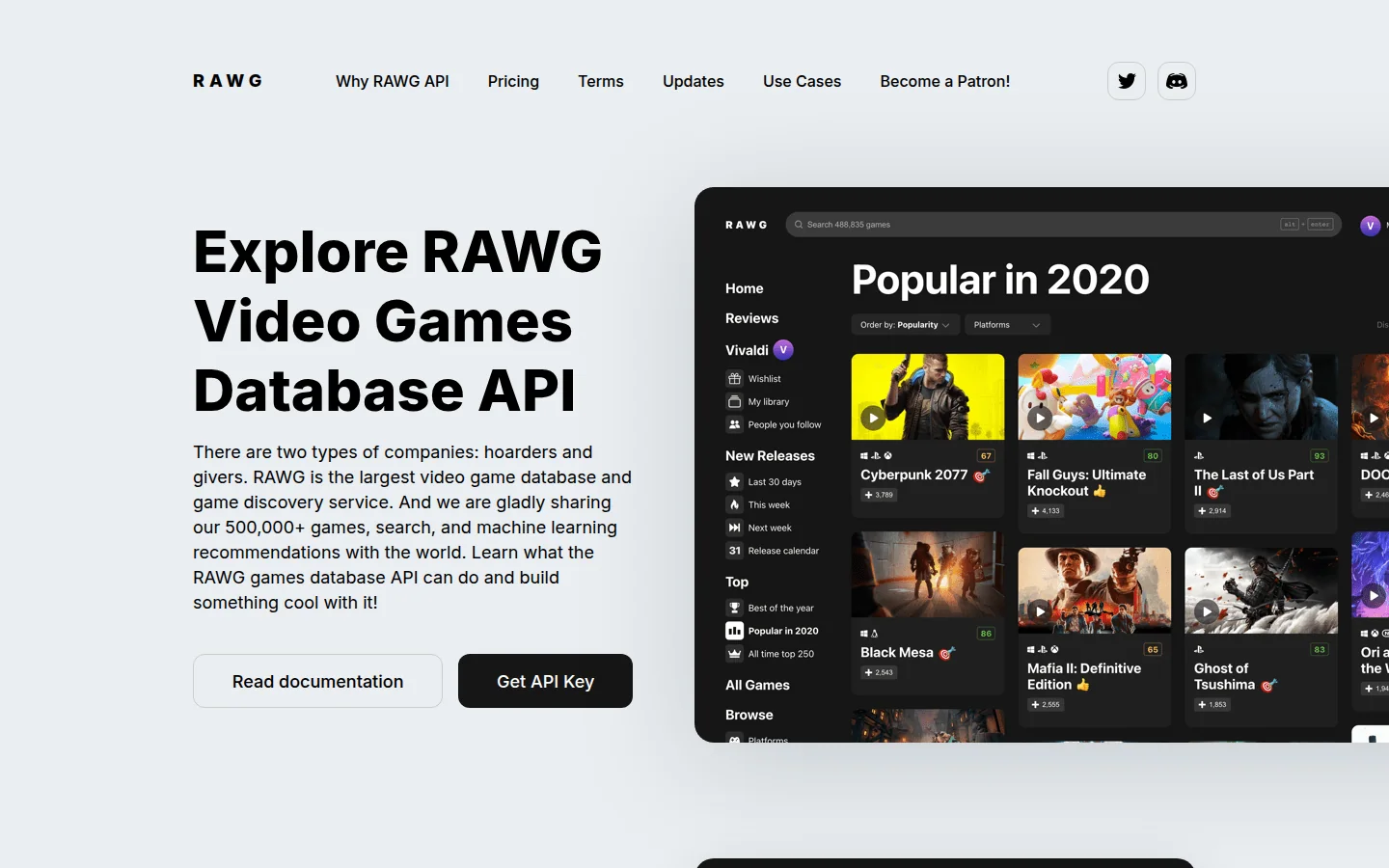Click the search games field in preview
The width and height of the screenshot is (1389, 868).
click(1063, 225)
